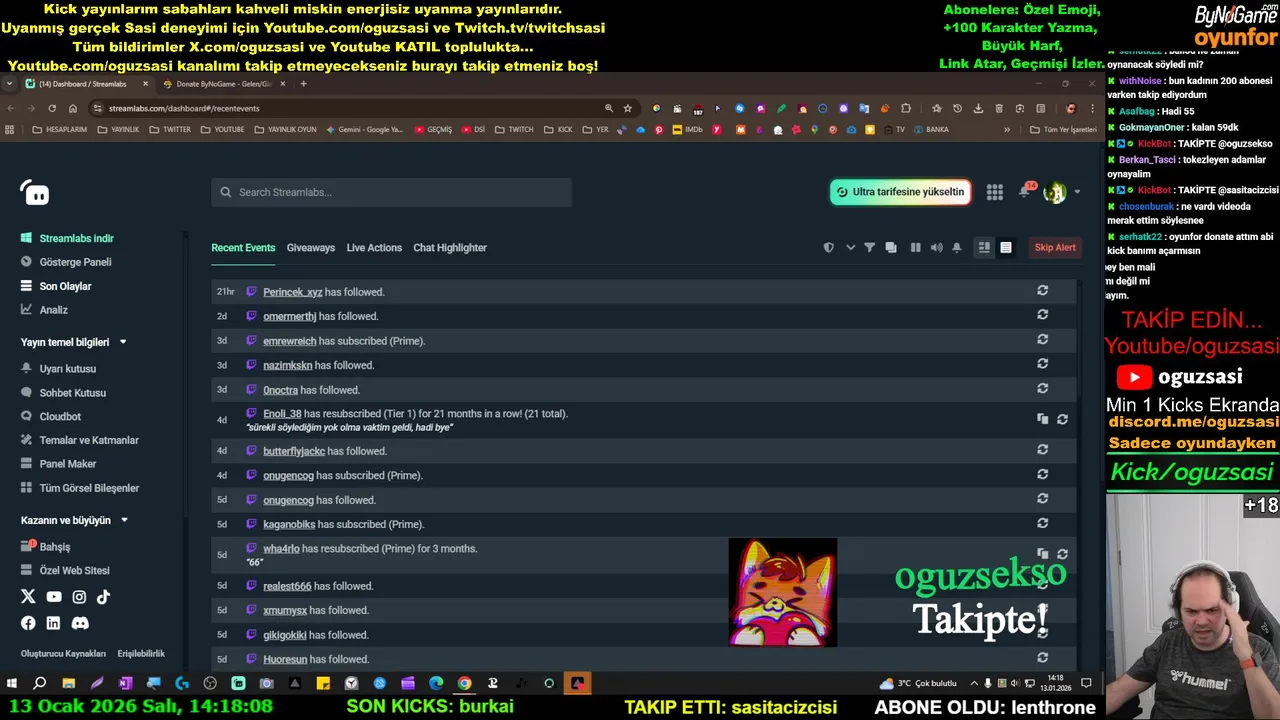Click the Skip Alert button
Image resolution: width=1280 pixels, height=720 pixels.
(1055, 248)
